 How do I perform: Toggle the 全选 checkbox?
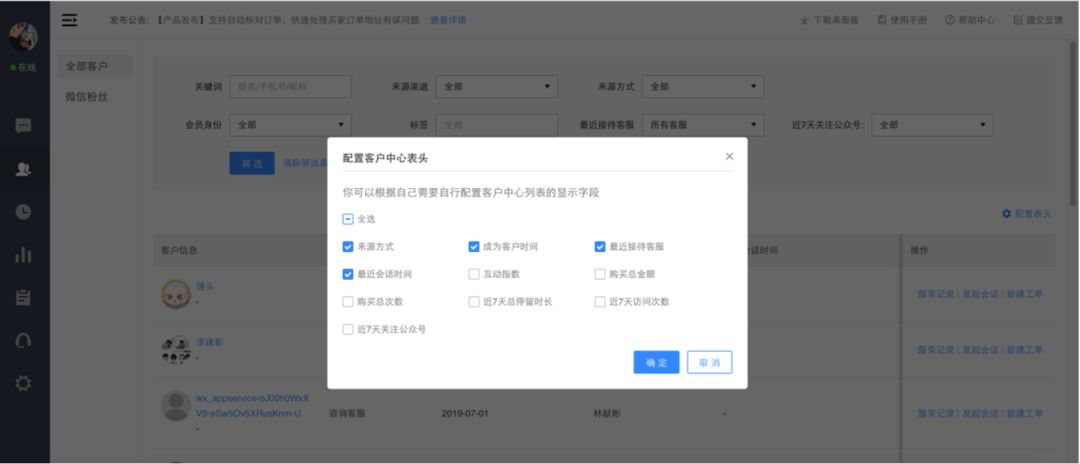coord(348,219)
